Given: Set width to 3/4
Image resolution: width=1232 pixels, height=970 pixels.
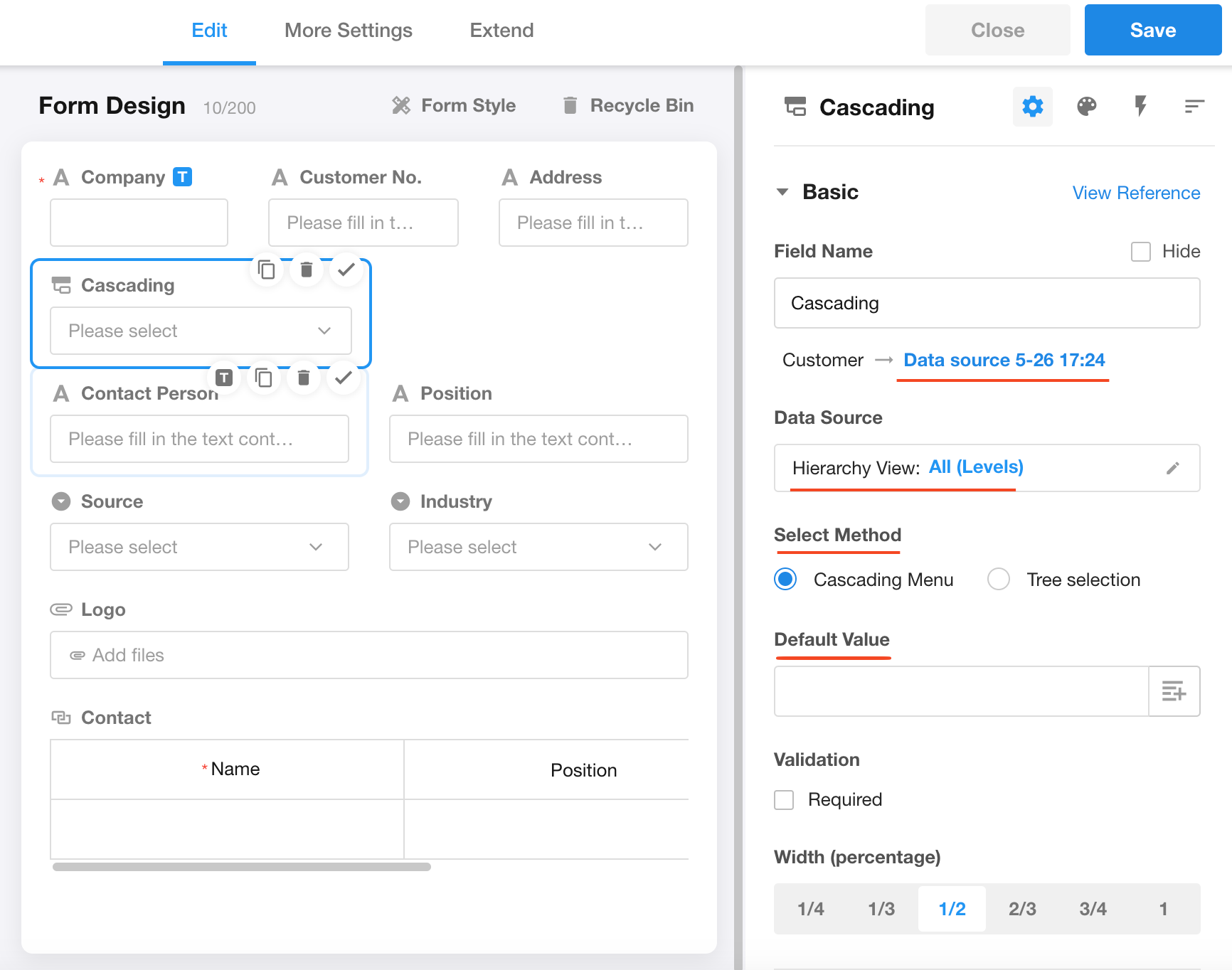Looking at the screenshot, I should [1093, 909].
